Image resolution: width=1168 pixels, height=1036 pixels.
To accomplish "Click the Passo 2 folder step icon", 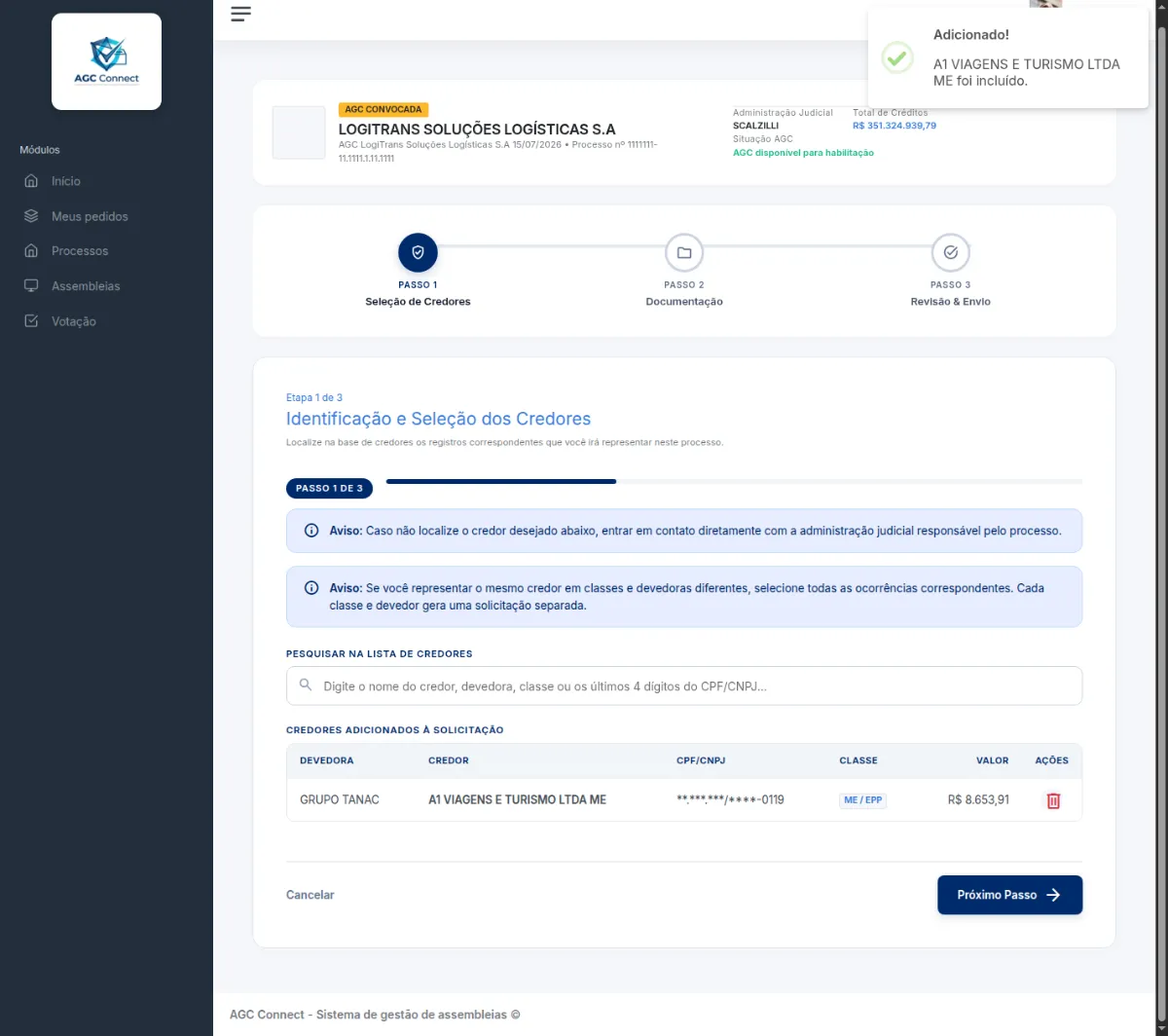I will 684,252.
